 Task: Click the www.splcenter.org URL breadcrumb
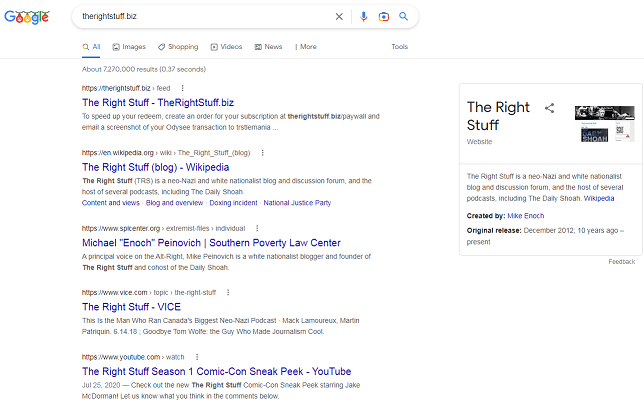tap(163, 228)
